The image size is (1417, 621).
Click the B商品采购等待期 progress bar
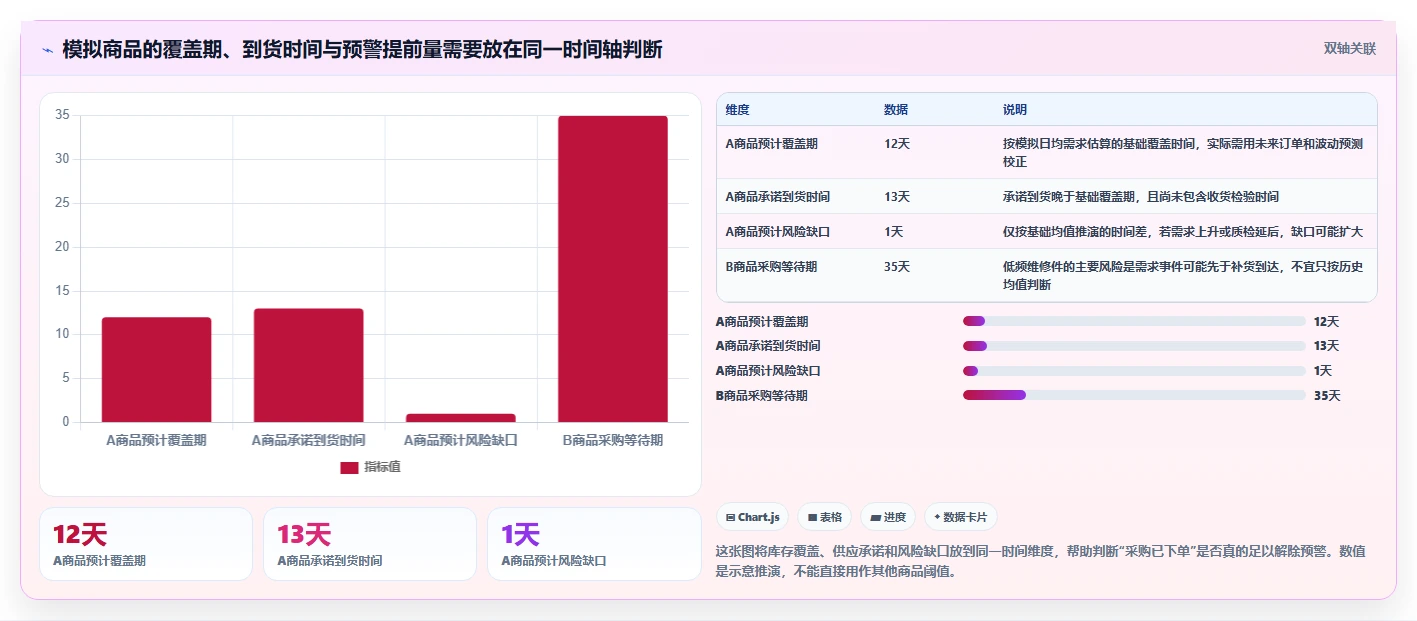tap(1134, 395)
